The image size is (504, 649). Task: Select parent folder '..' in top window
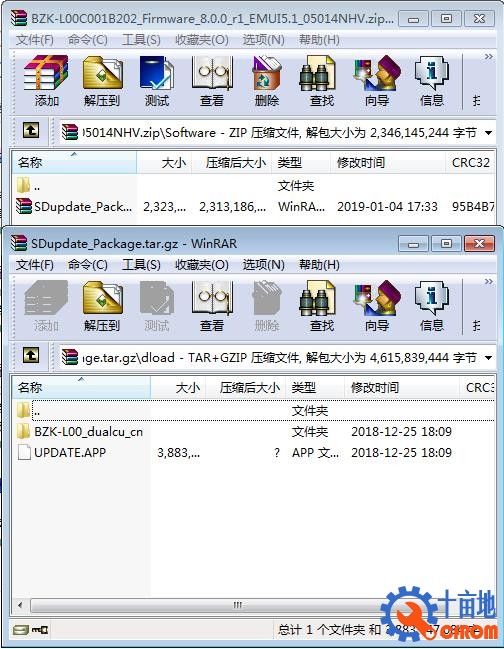pos(254,186)
